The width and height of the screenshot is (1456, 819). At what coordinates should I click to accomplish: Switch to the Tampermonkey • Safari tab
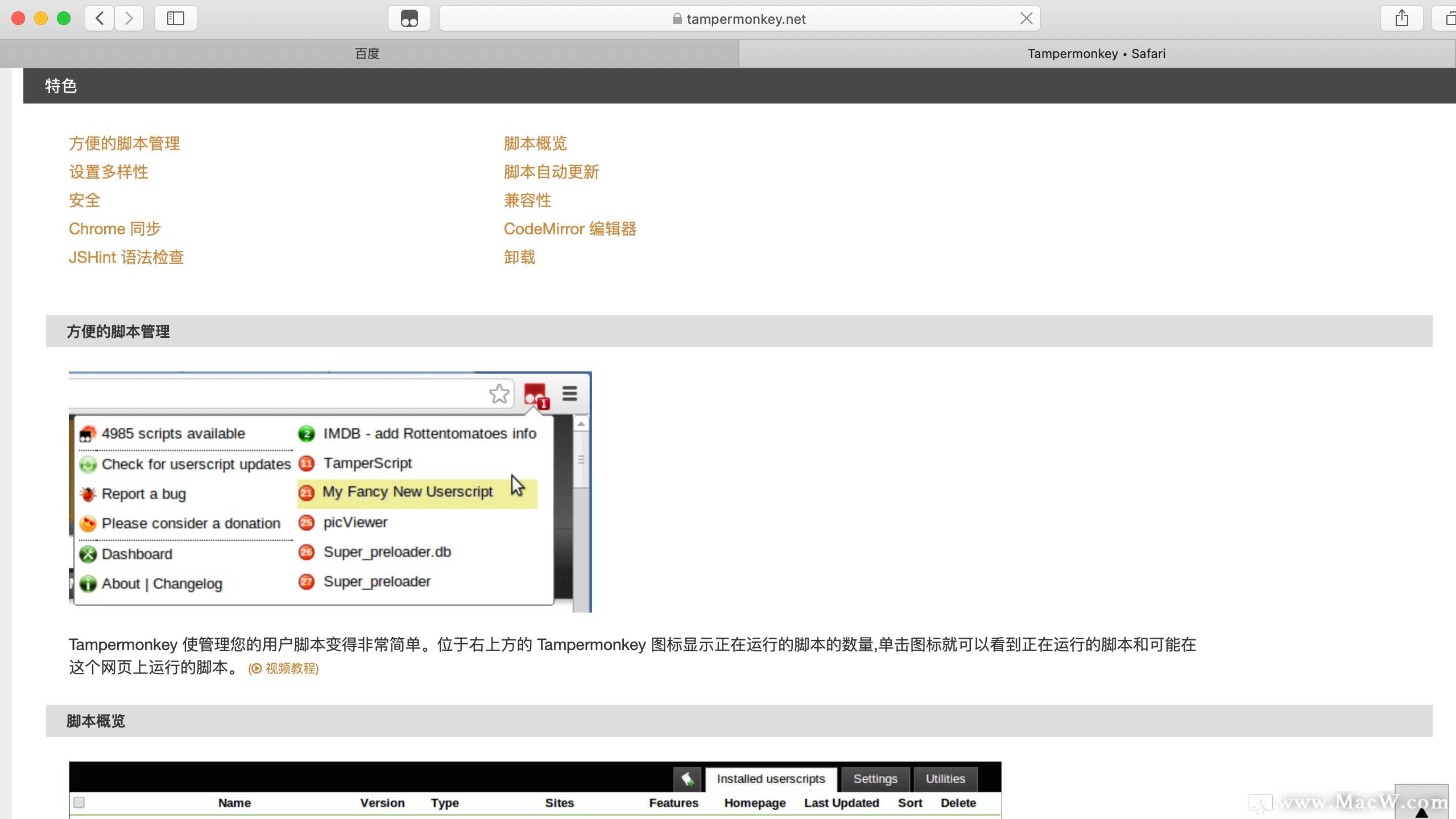(x=1097, y=53)
